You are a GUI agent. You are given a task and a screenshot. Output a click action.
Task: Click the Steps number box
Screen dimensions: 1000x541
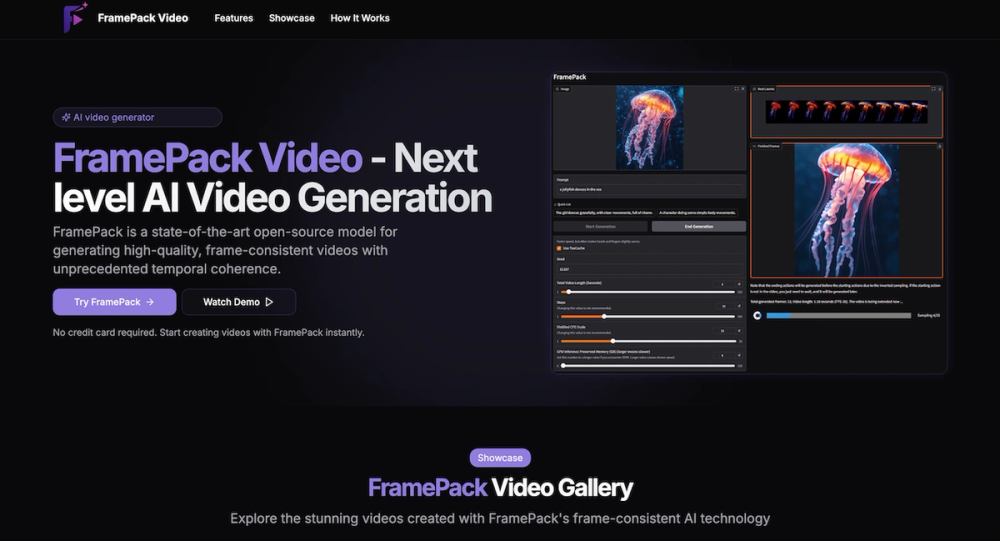(724, 306)
